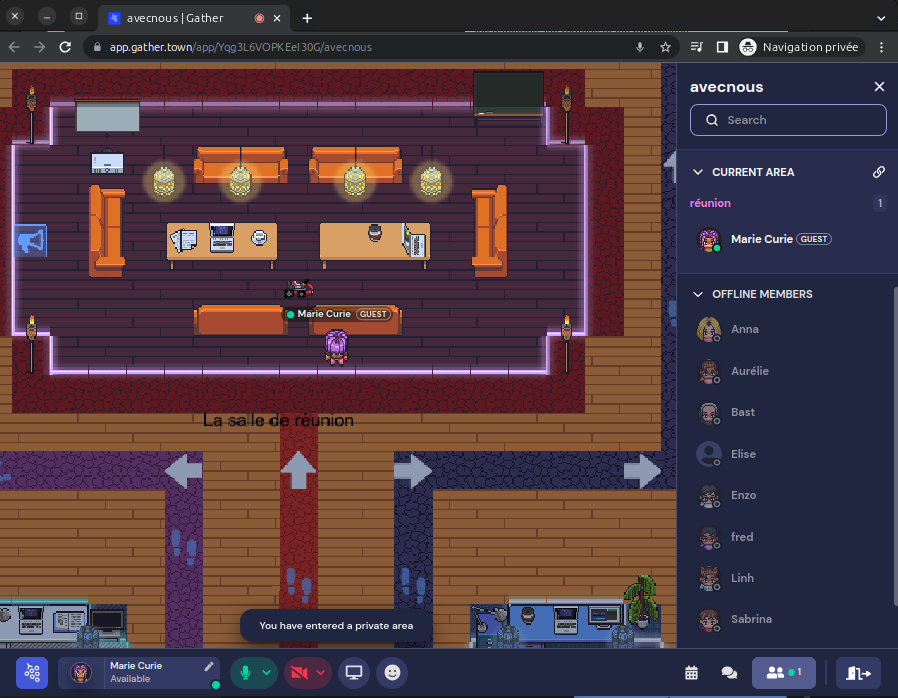This screenshot has height=698, width=898.
Task: Copy link to current area
Action: [x=879, y=172]
